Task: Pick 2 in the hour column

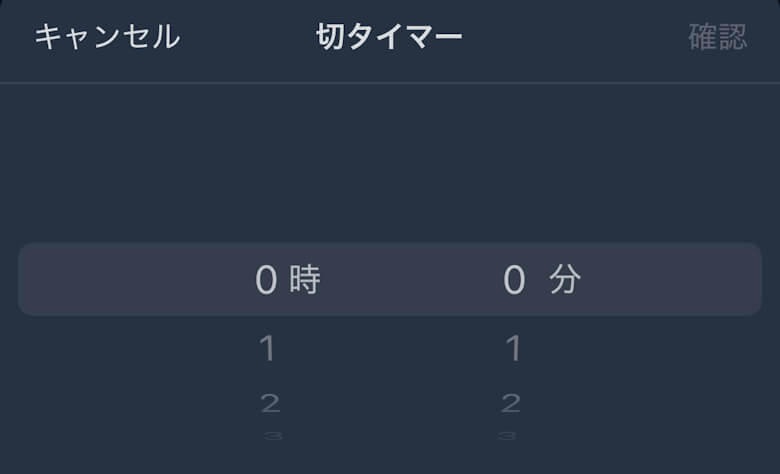Action: coord(269,403)
